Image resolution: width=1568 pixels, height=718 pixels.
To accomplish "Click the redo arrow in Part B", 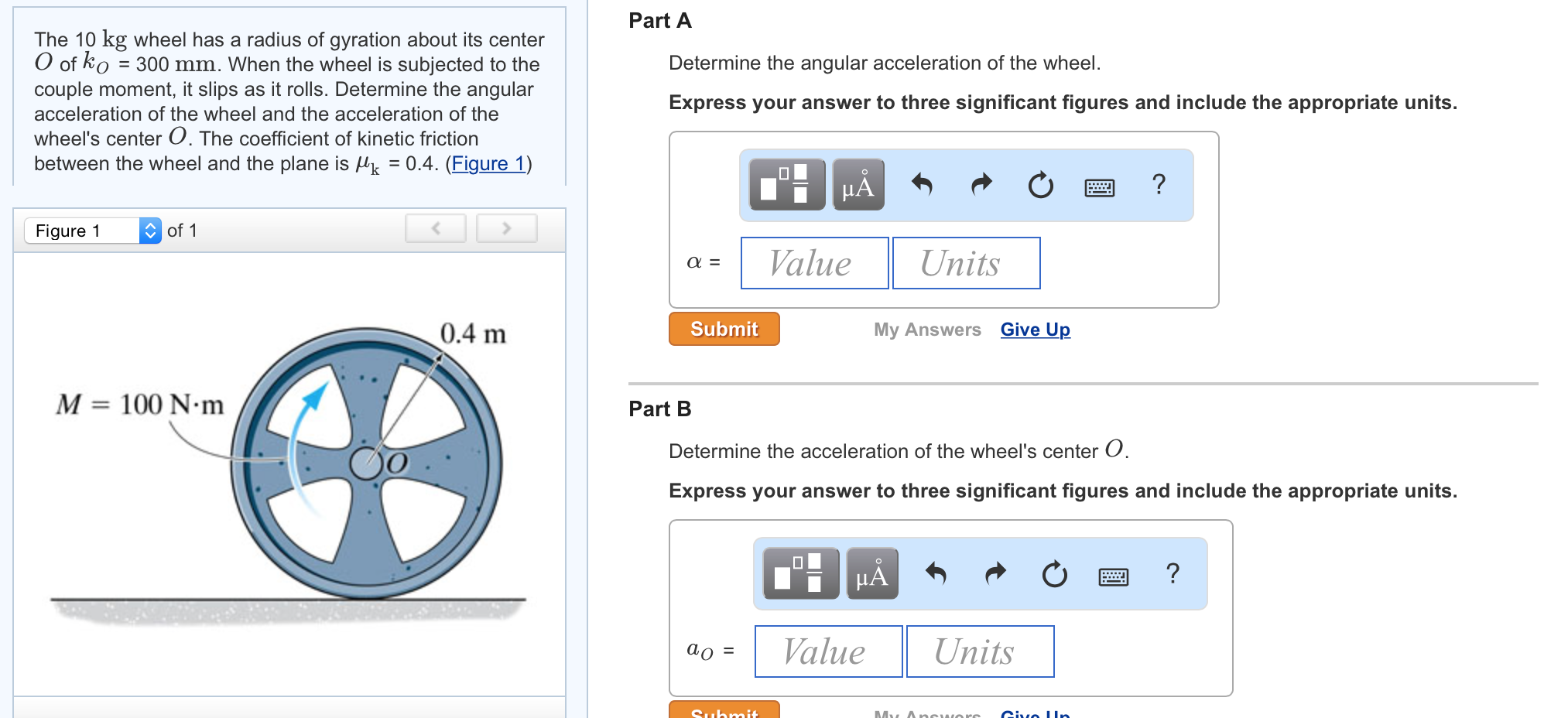I will pos(995,573).
